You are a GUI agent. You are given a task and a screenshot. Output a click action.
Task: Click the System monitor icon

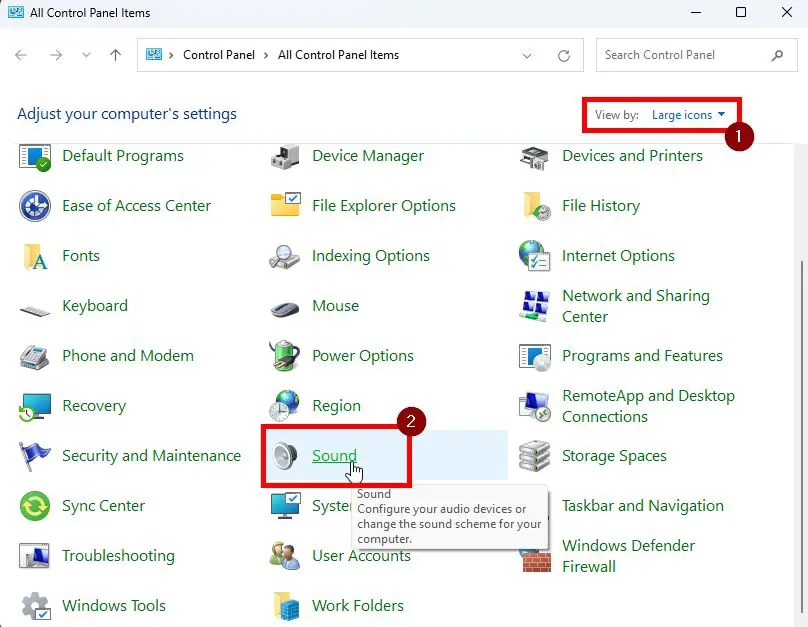(285, 505)
